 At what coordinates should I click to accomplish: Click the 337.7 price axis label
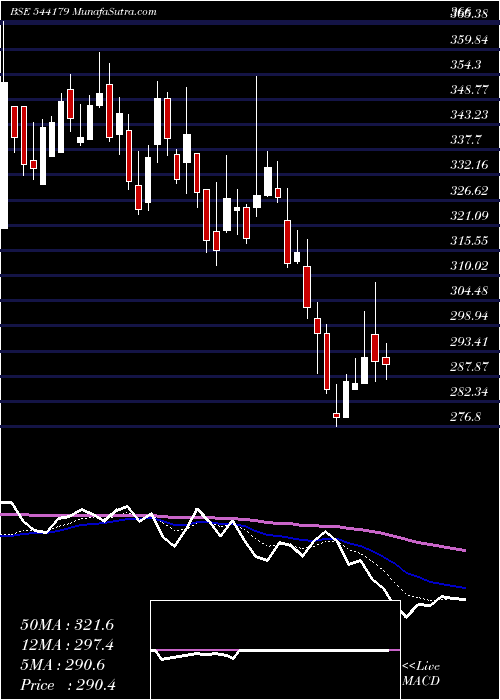point(466,140)
